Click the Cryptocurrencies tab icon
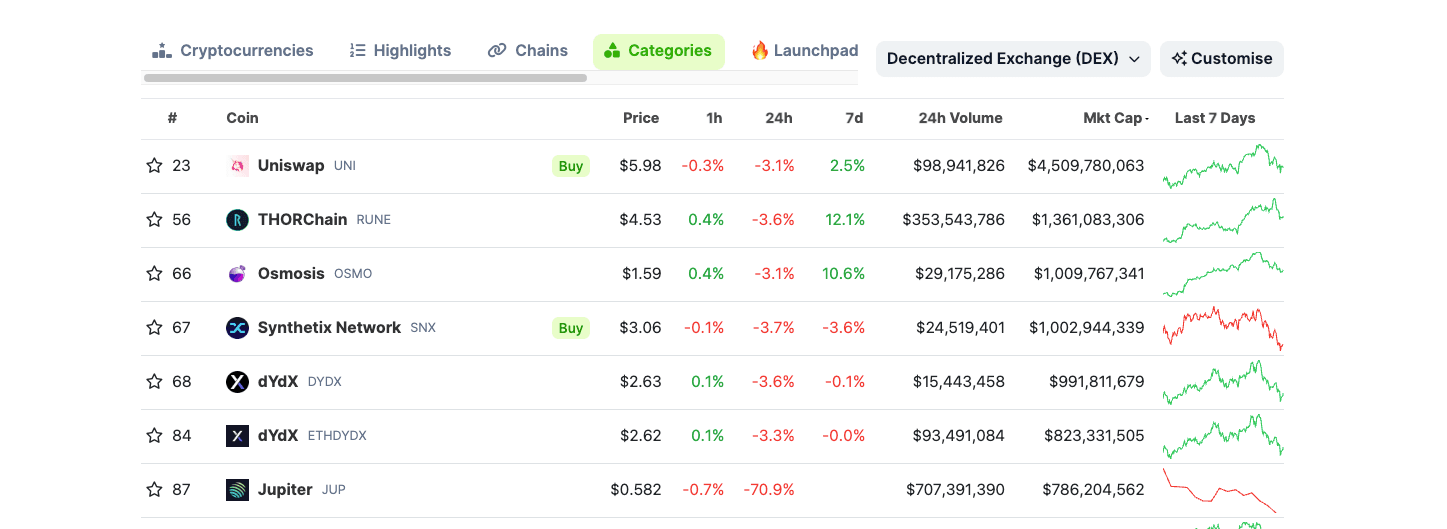Image resolution: width=1447 pixels, height=529 pixels. 161,50
